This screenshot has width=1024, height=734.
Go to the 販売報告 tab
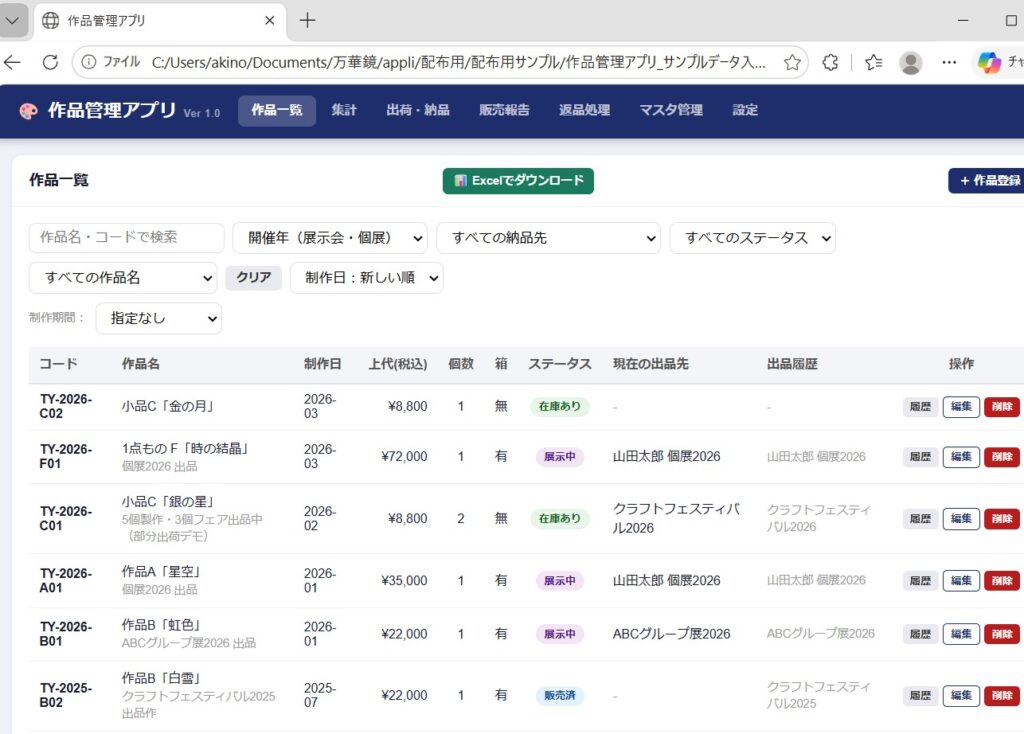click(504, 110)
